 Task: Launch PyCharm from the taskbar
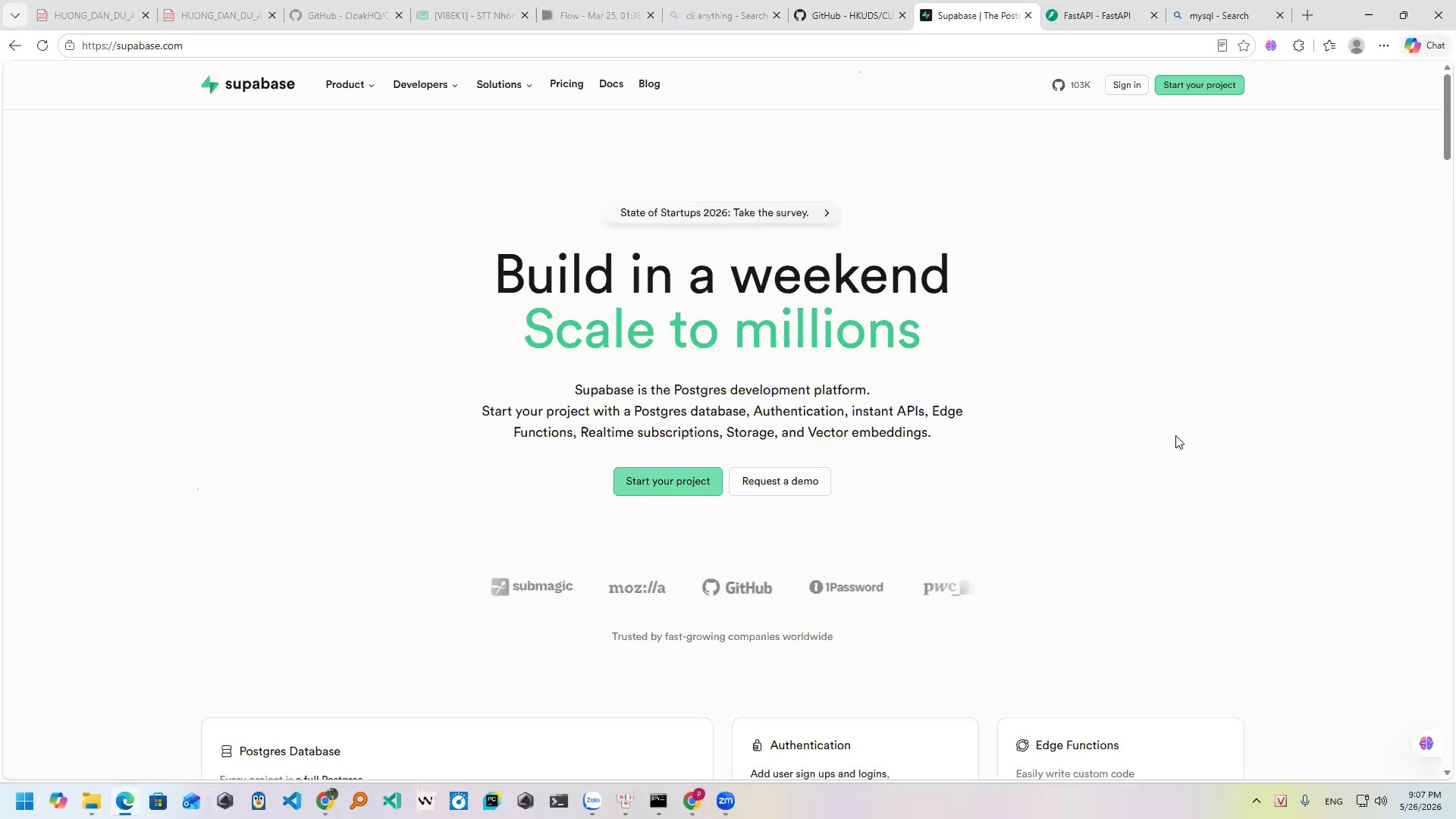pos(492,801)
